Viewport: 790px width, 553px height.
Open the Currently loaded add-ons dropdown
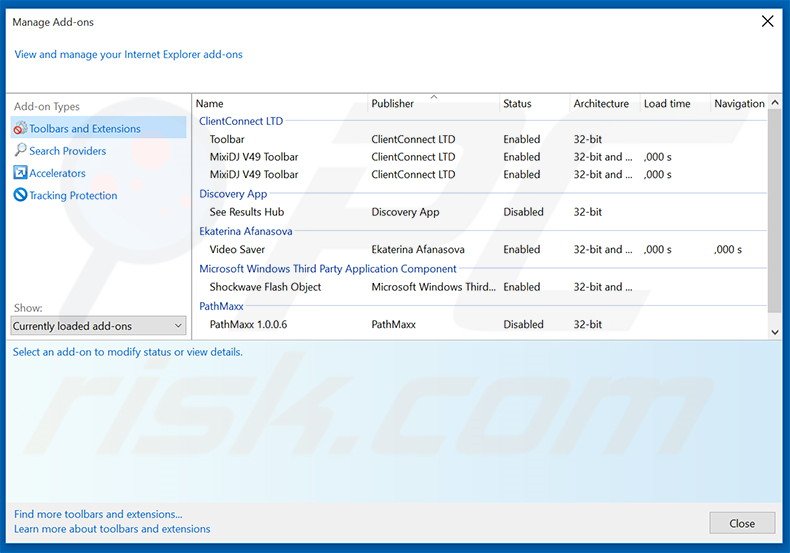pos(98,326)
